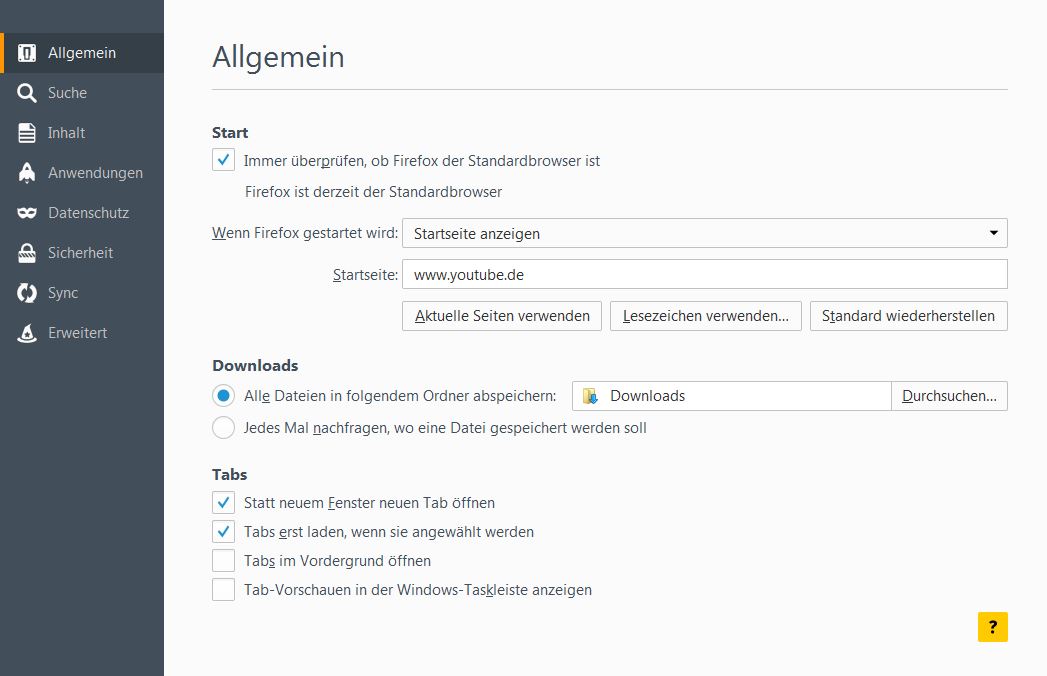1047x676 pixels.
Task: Switch to the Allgemein sidebar tab
Action: [x=82, y=53]
